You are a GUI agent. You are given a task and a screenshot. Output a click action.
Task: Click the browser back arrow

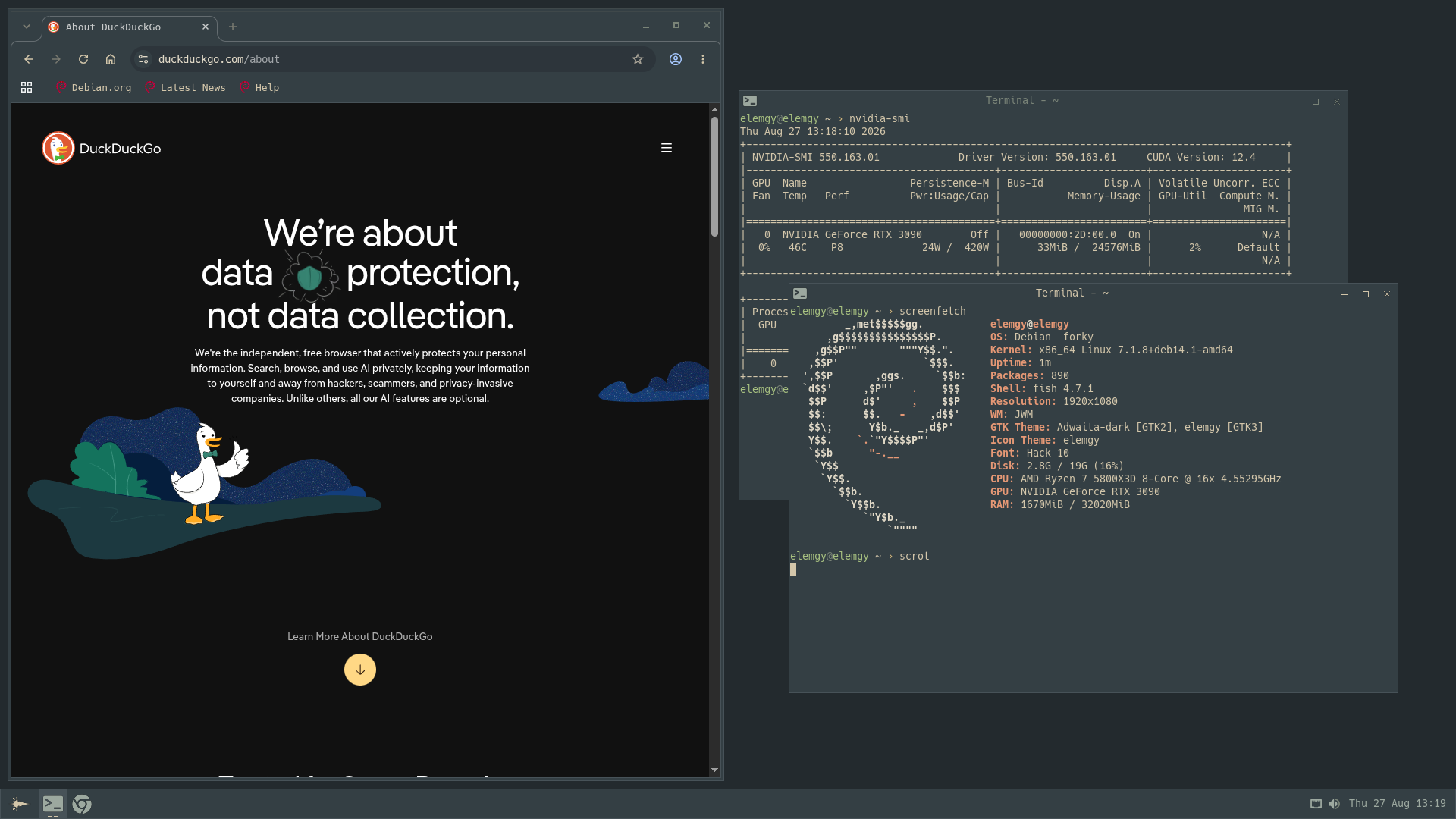pos(29,59)
